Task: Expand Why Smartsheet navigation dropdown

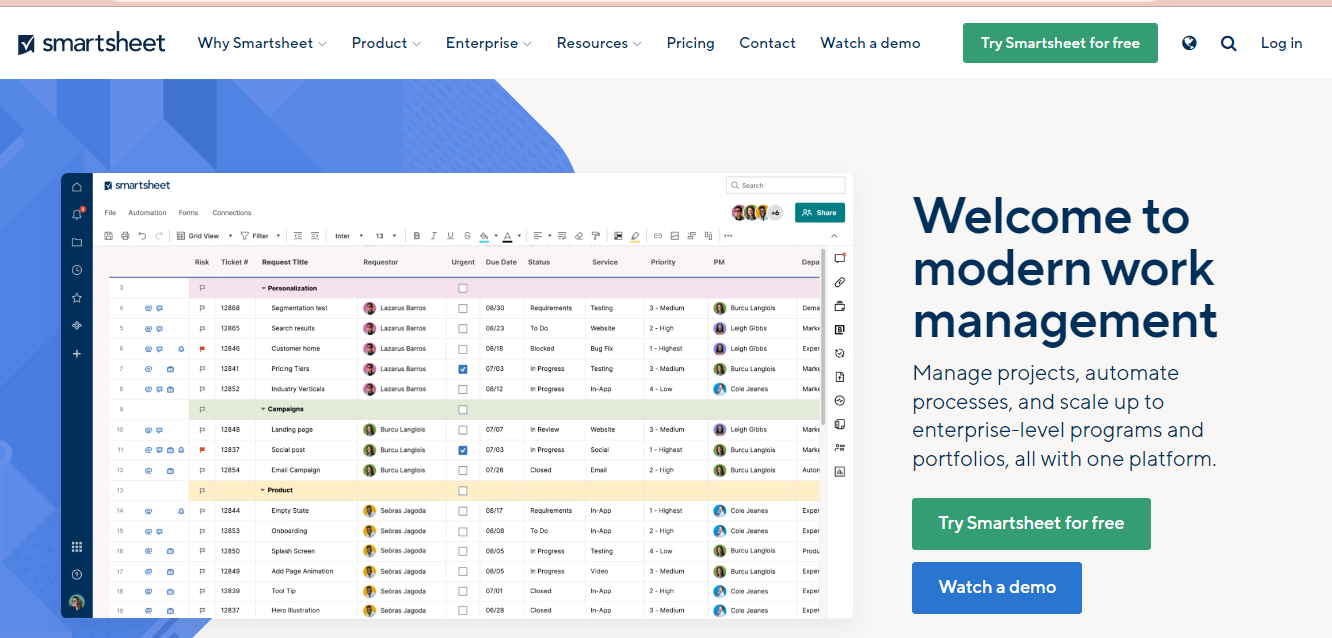Action: [262, 43]
